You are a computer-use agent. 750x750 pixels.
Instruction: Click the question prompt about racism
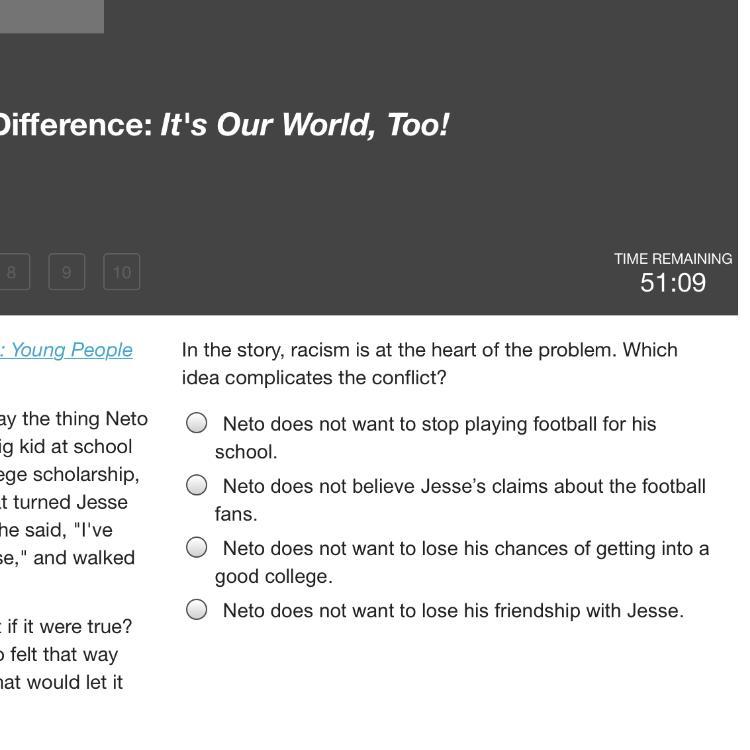point(429,363)
